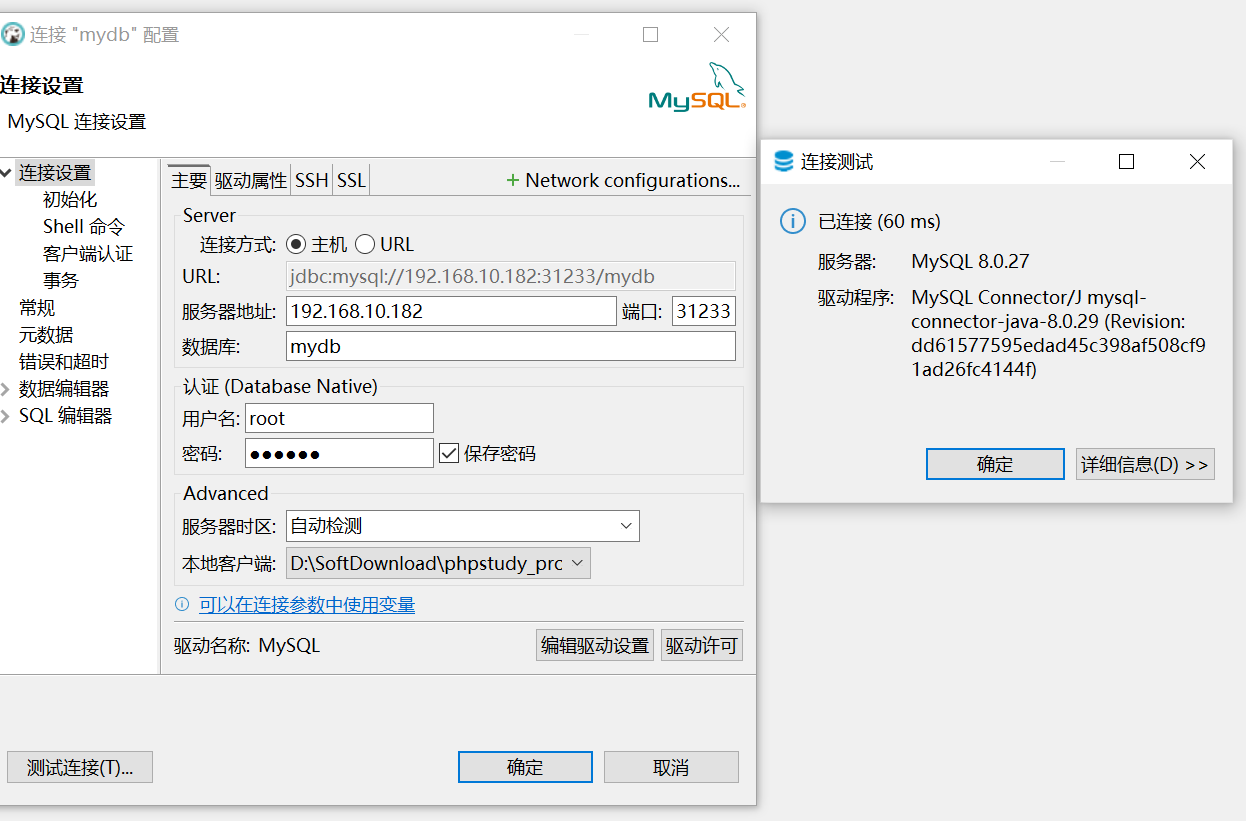1246x821 pixels.
Task: Click the 密码 input field
Action: (x=339, y=453)
